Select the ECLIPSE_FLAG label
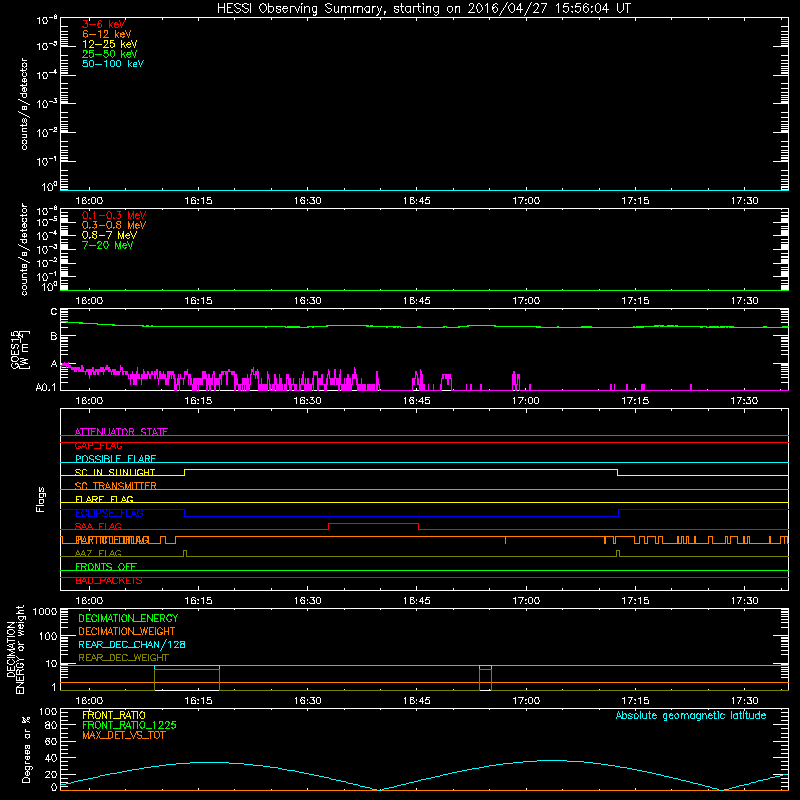Viewport: 800px width, 800px height. 109,513
